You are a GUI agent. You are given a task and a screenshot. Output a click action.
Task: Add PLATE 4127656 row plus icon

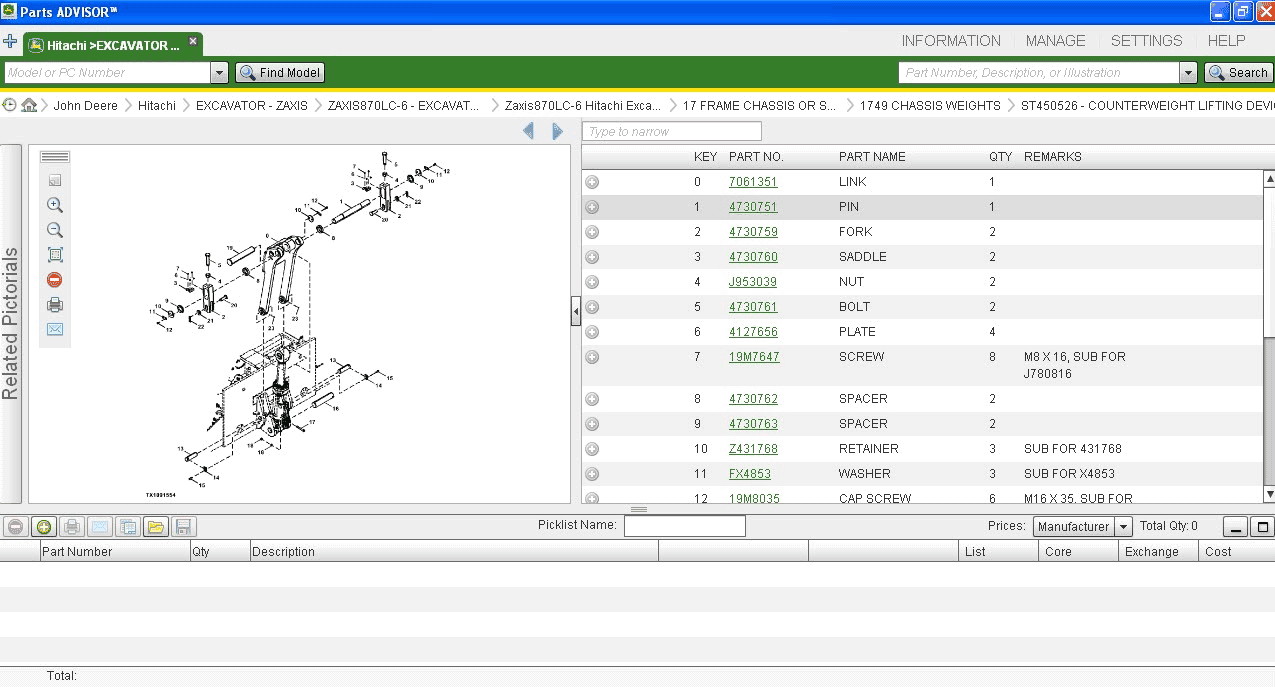(592, 332)
